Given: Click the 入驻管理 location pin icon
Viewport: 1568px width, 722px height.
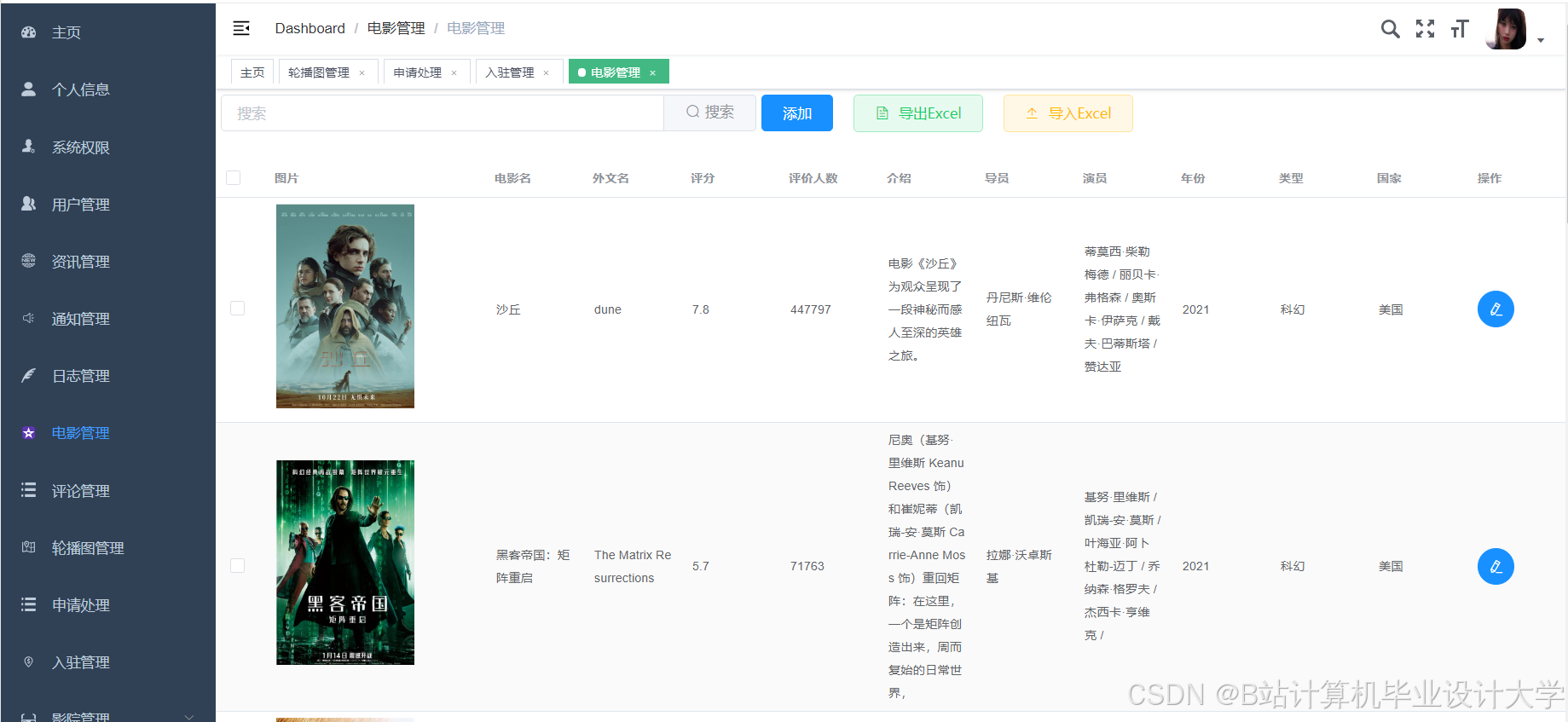Looking at the screenshot, I should coord(28,661).
